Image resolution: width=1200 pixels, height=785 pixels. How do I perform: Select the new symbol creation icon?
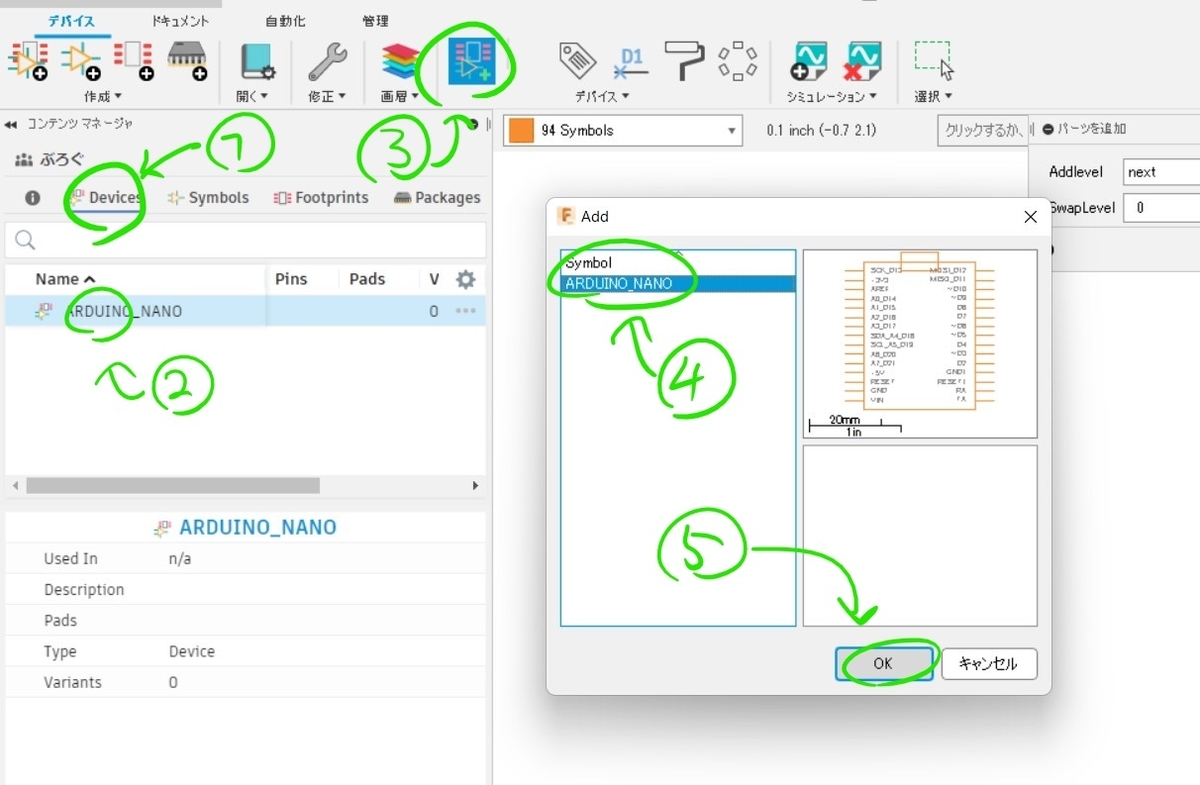[x=80, y=61]
